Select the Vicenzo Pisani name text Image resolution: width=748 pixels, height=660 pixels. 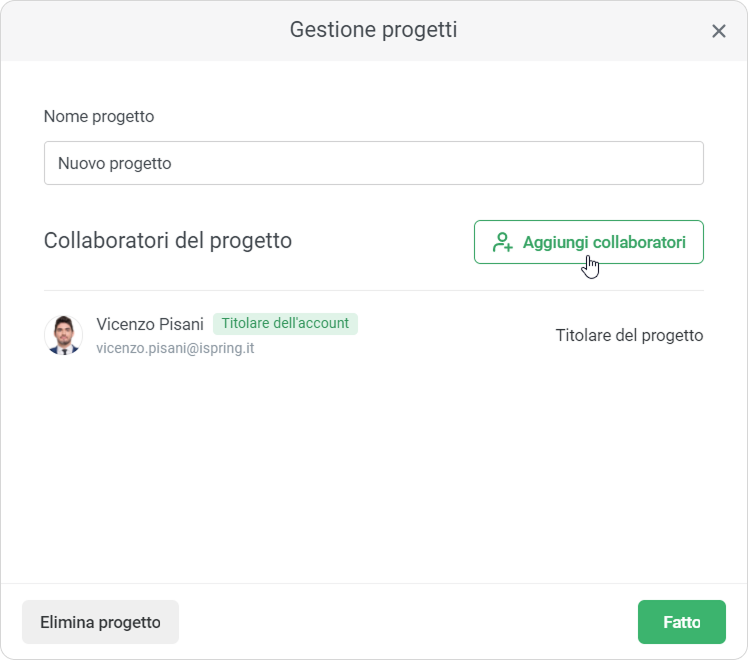point(150,324)
